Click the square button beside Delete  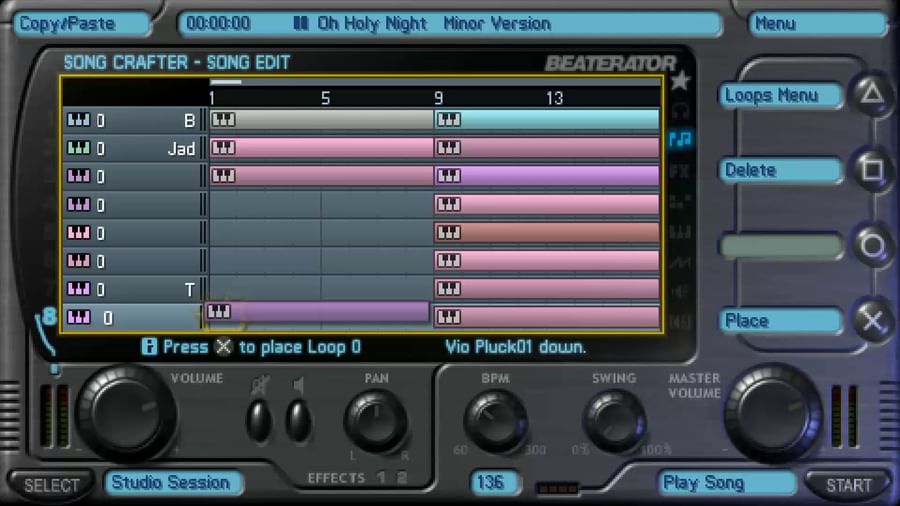tap(872, 169)
